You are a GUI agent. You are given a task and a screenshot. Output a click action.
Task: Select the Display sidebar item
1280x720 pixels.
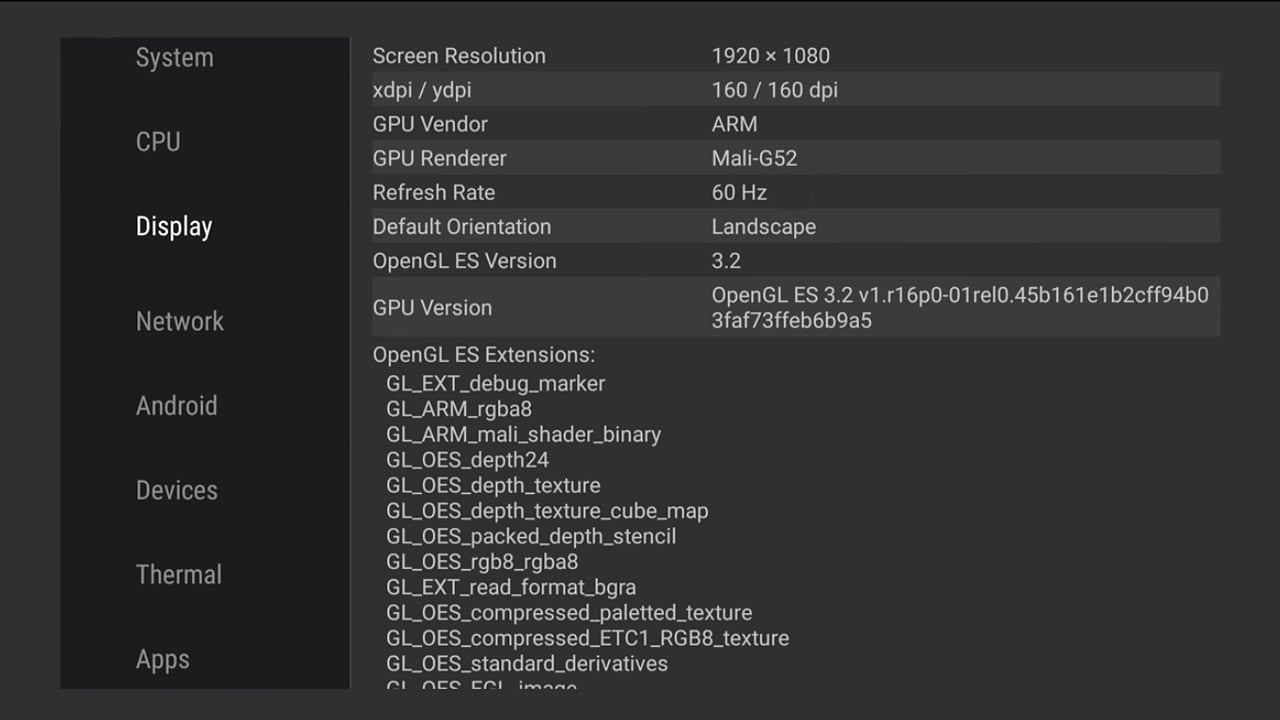(x=174, y=227)
